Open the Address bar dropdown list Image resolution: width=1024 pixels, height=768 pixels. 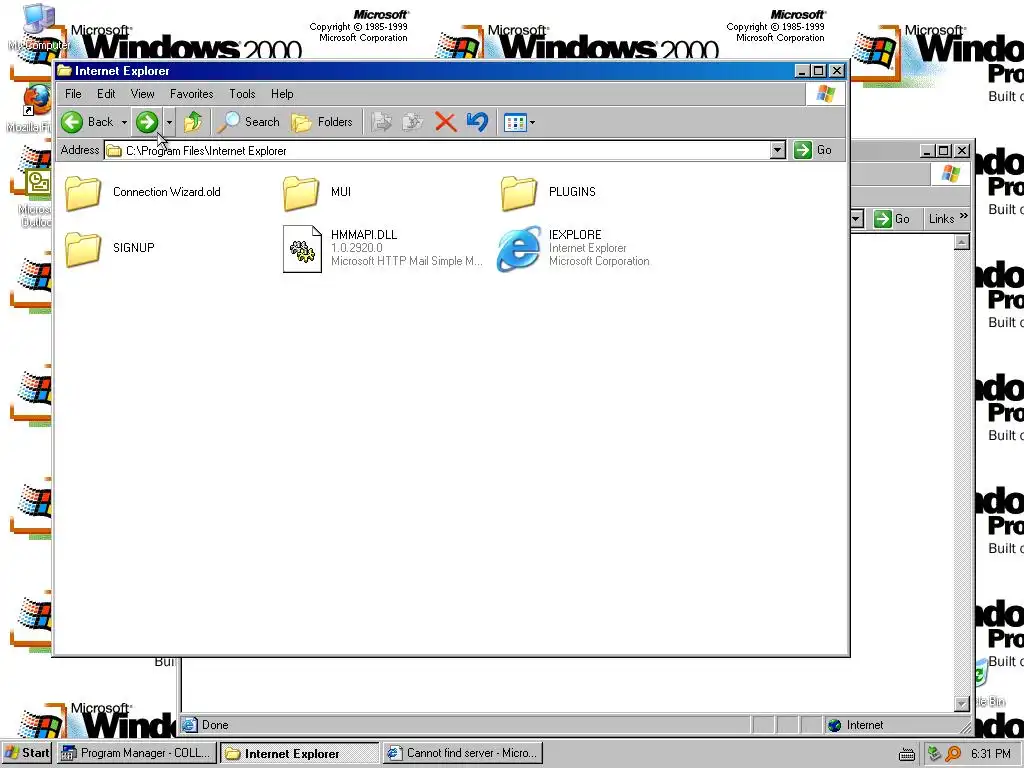point(777,150)
